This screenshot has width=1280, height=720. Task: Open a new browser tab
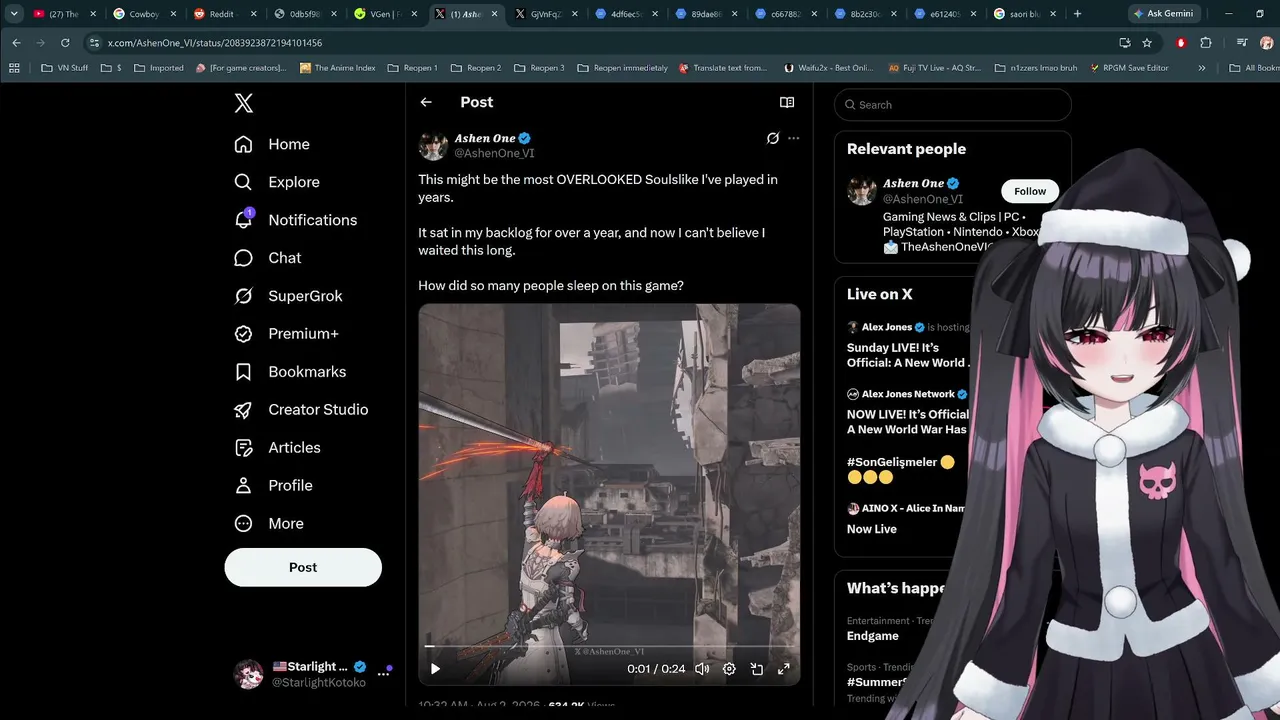[x=1077, y=14]
